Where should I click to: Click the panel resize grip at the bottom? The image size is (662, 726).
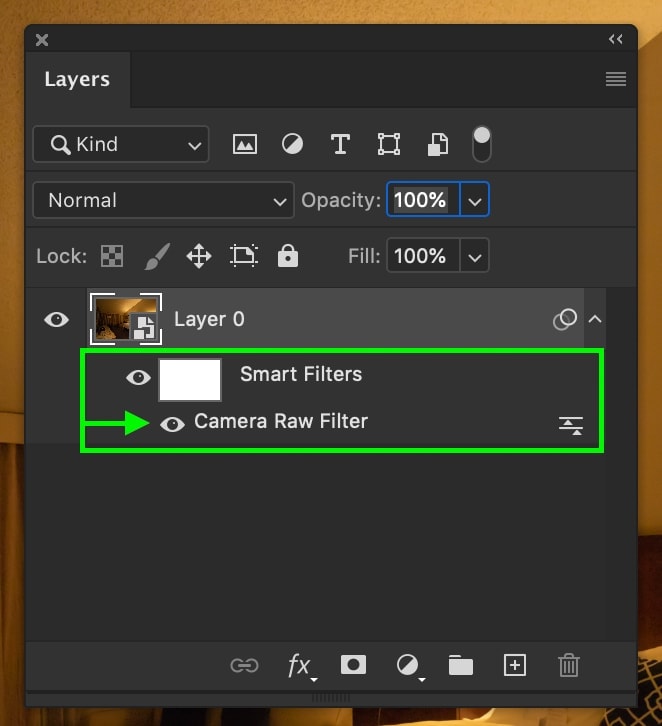click(x=331, y=697)
